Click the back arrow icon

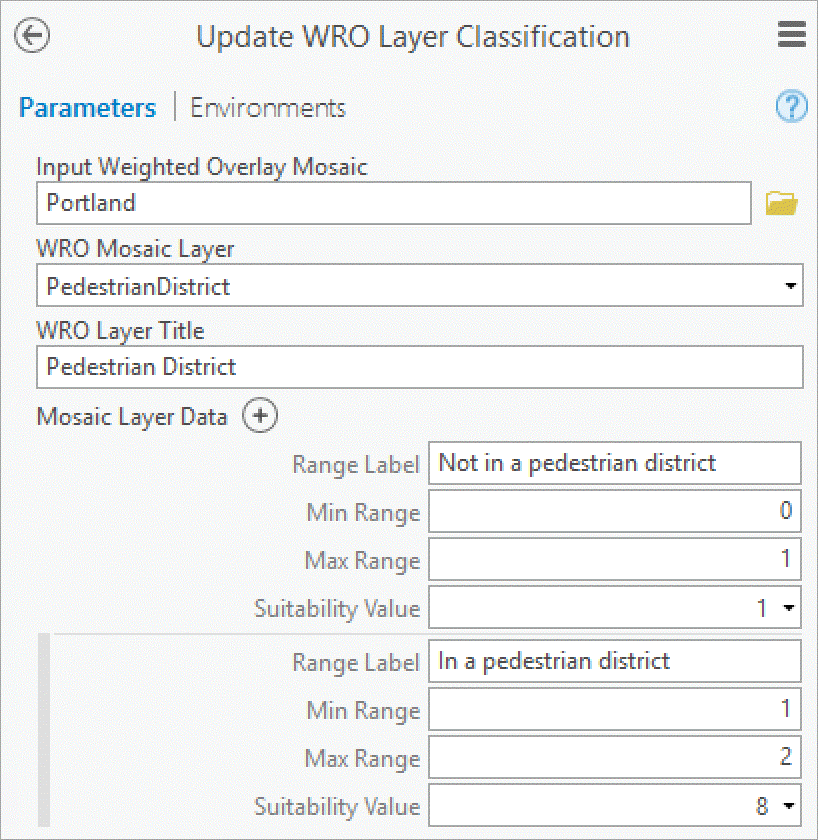33,36
